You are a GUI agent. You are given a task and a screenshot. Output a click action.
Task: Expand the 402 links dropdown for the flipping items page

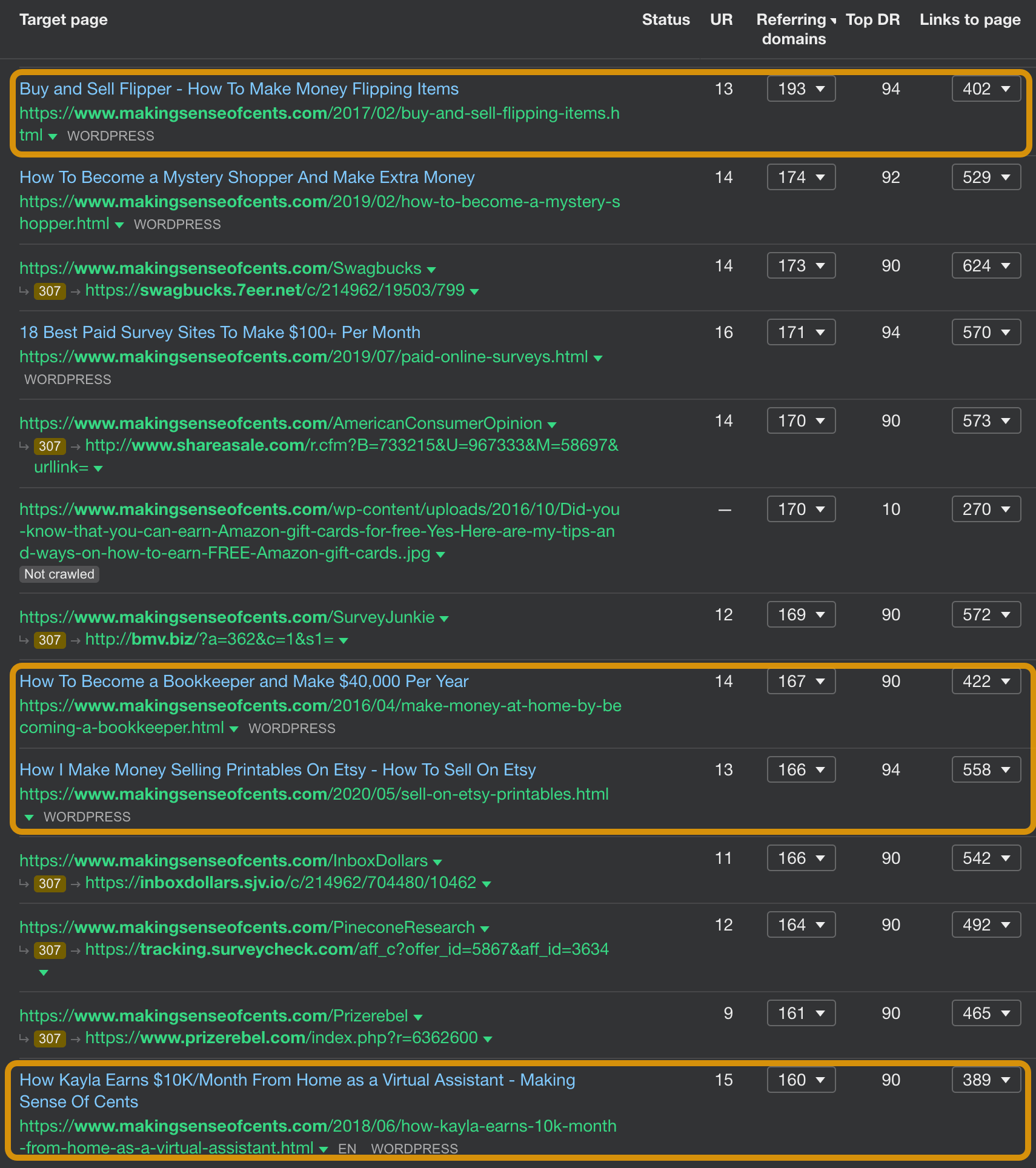[x=986, y=88]
